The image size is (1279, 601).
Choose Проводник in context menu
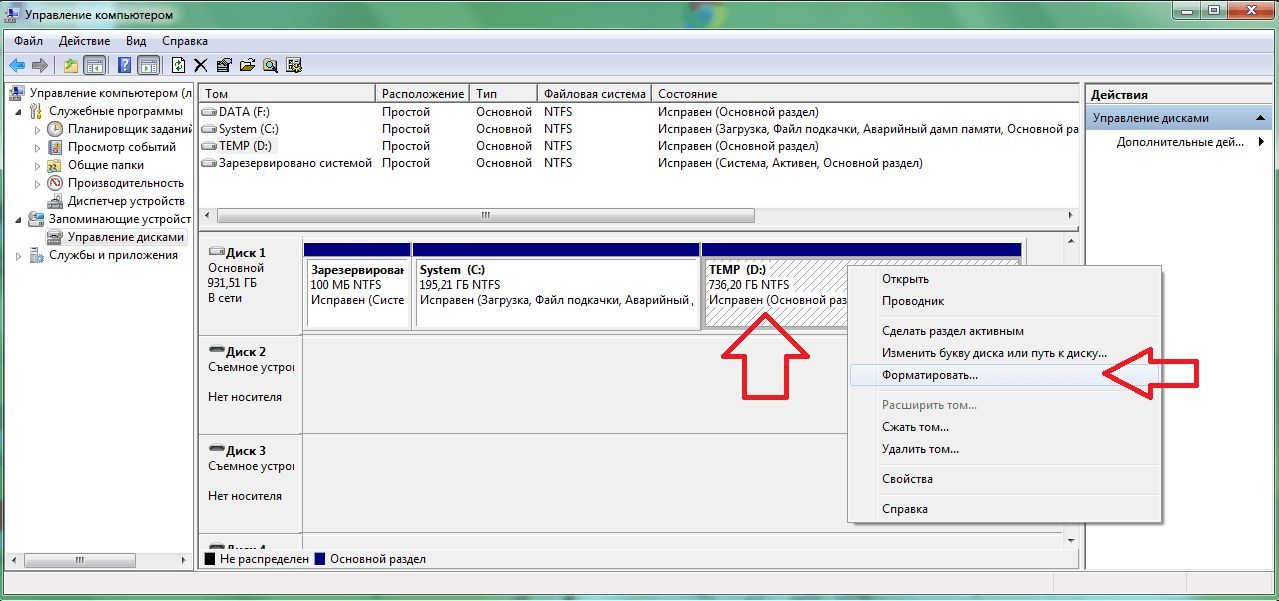pyautogui.click(x=1004, y=301)
